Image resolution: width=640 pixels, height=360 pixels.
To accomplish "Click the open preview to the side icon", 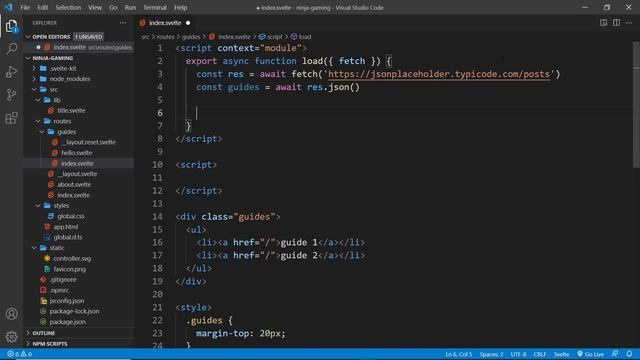I will 603,23.
